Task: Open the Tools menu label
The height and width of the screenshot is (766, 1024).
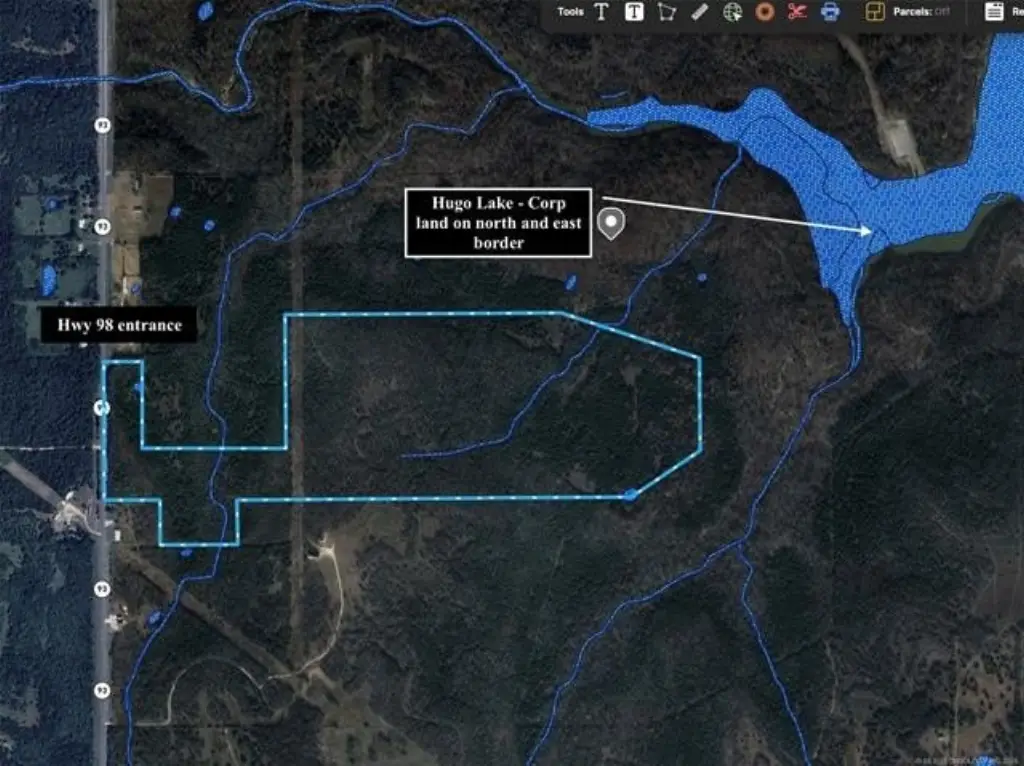Action: pos(570,12)
